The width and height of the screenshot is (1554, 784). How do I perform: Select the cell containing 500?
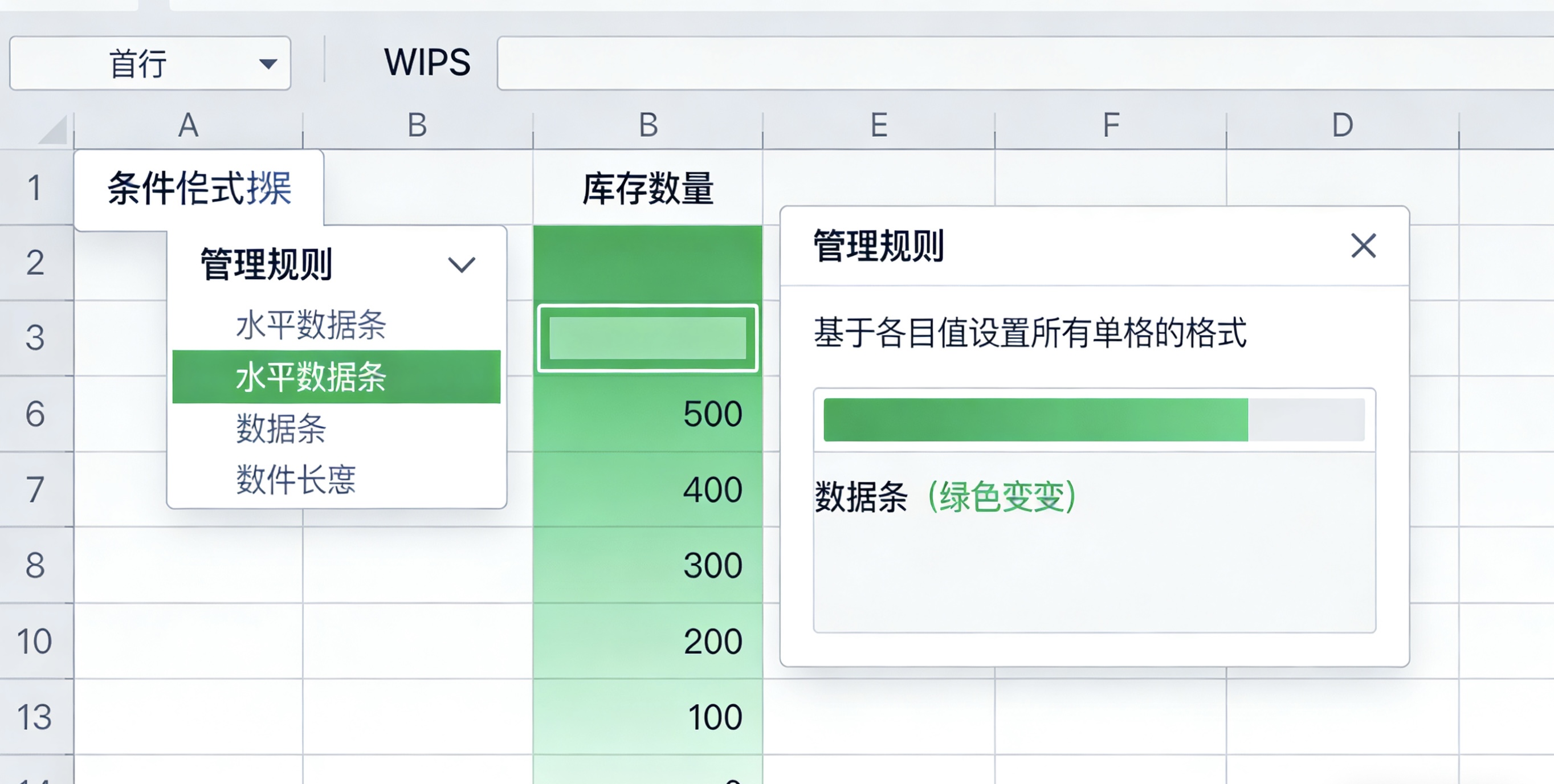click(647, 415)
